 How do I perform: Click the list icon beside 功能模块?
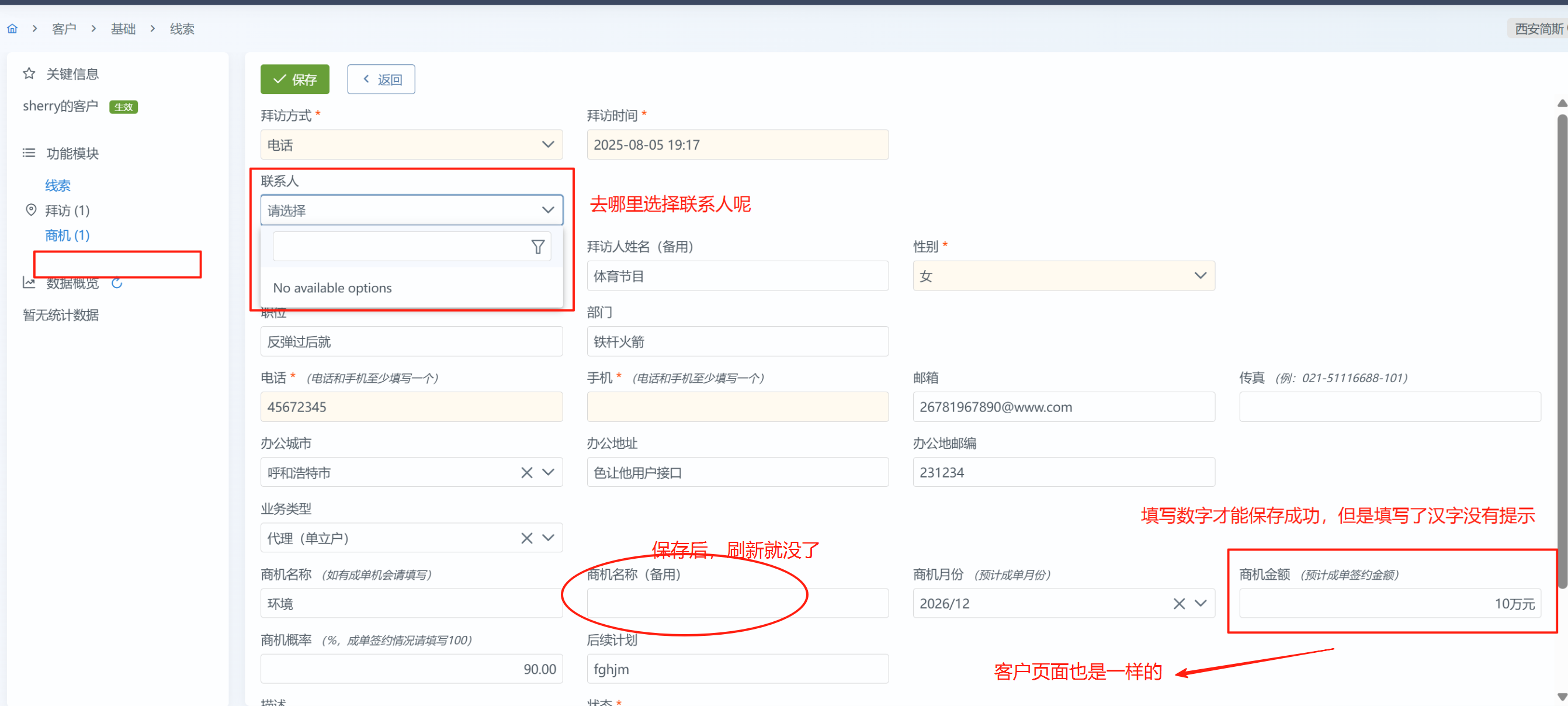(29, 153)
